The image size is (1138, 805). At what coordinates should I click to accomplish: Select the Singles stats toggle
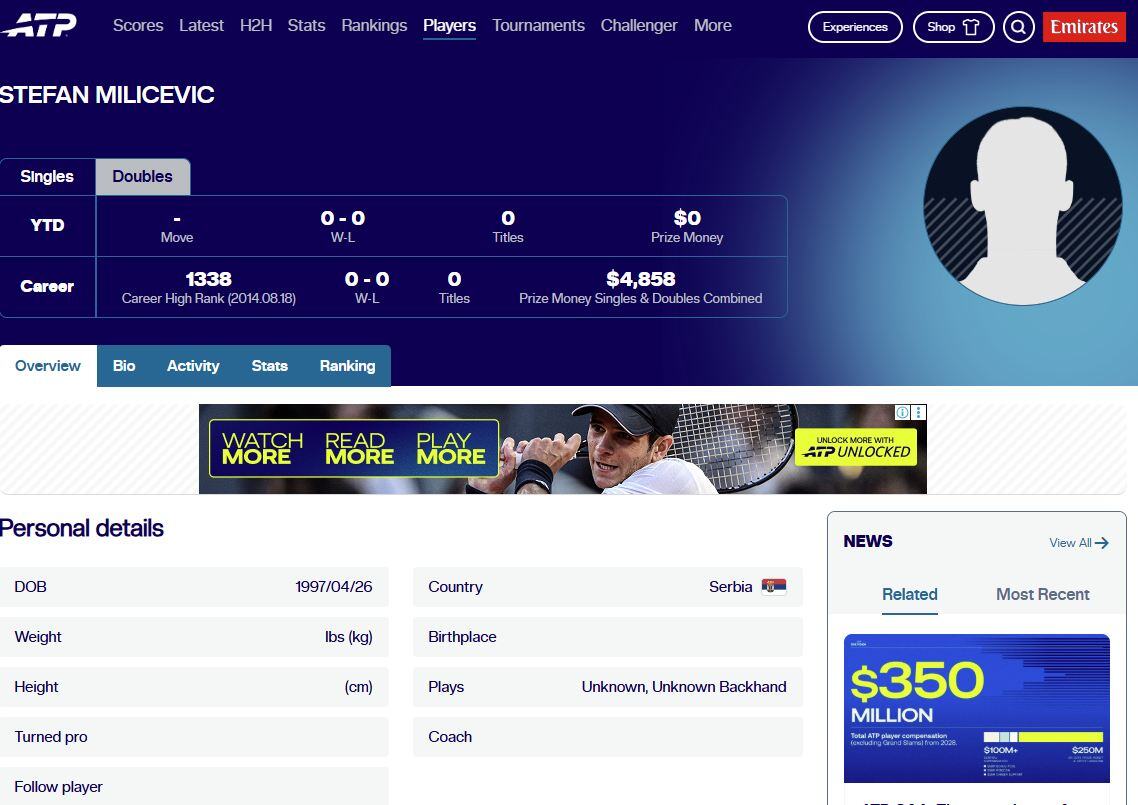47,176
